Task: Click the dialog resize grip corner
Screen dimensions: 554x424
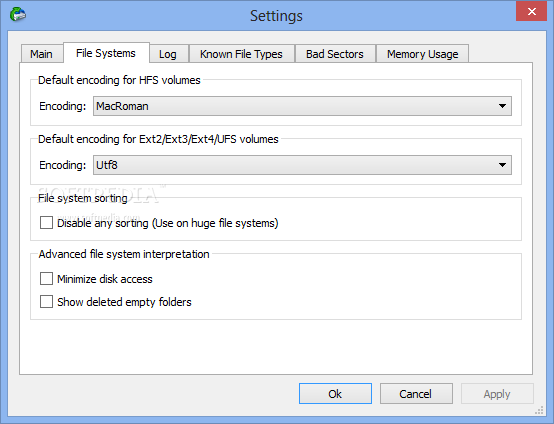Action: click(540, 410)
